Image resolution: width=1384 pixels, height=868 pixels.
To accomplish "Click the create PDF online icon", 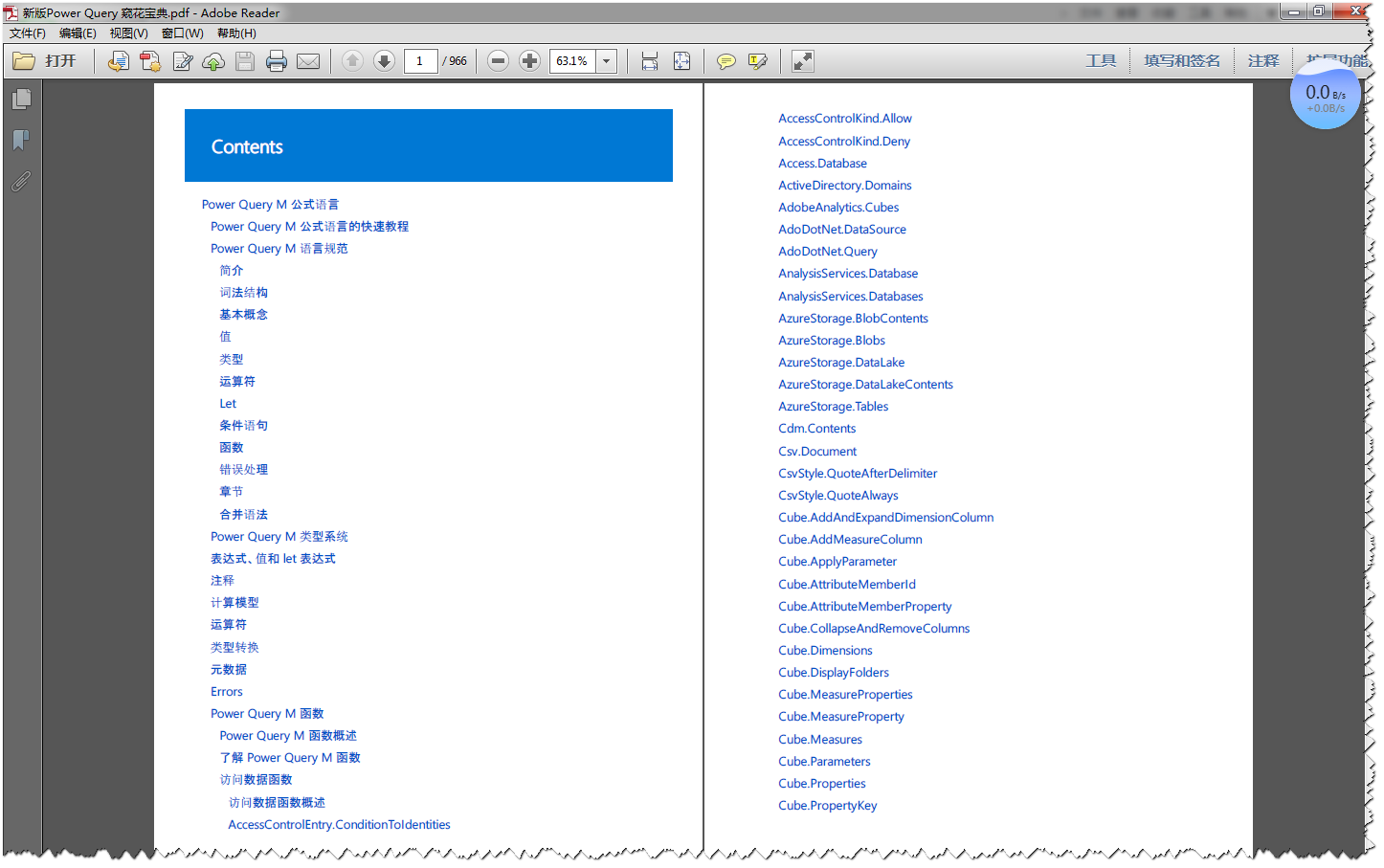I will point(119,61).
